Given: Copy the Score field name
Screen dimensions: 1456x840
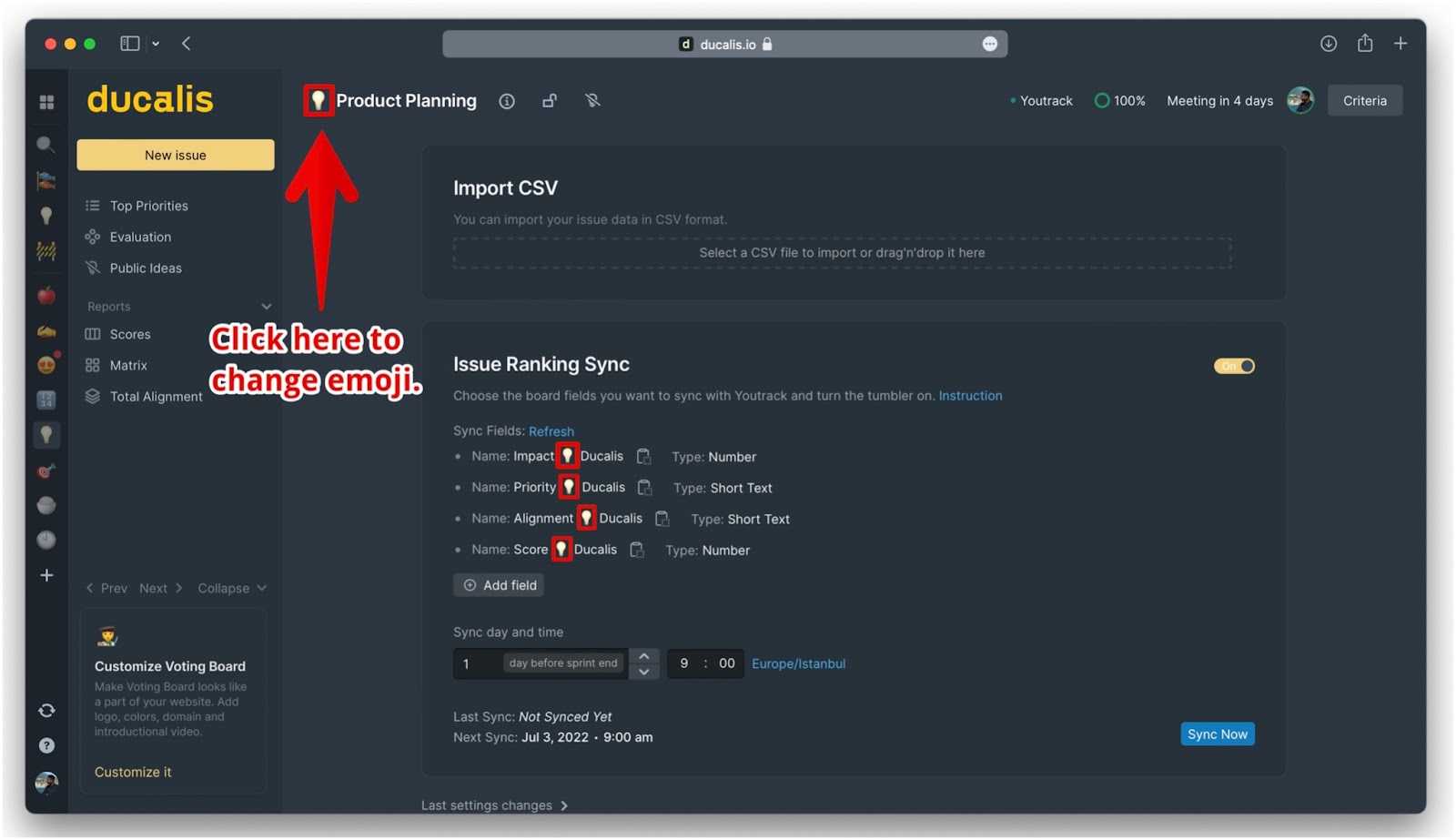Looking at the screenshot, I should [637, 550].
